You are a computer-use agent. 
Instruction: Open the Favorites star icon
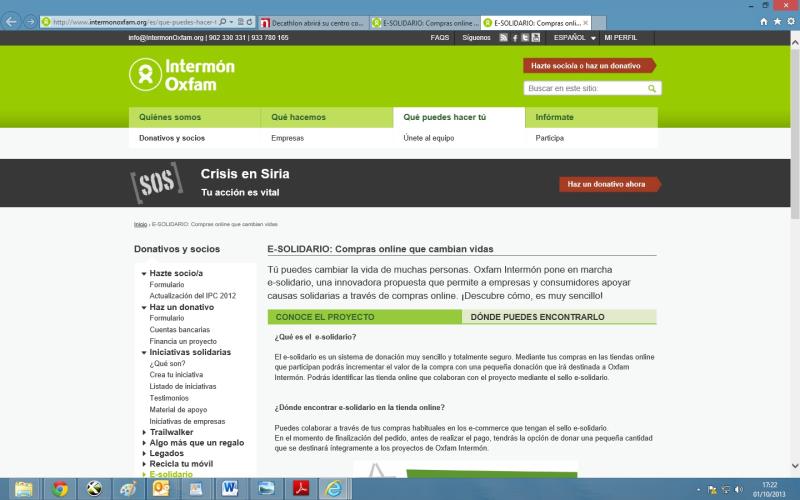(x=777, y=21)
